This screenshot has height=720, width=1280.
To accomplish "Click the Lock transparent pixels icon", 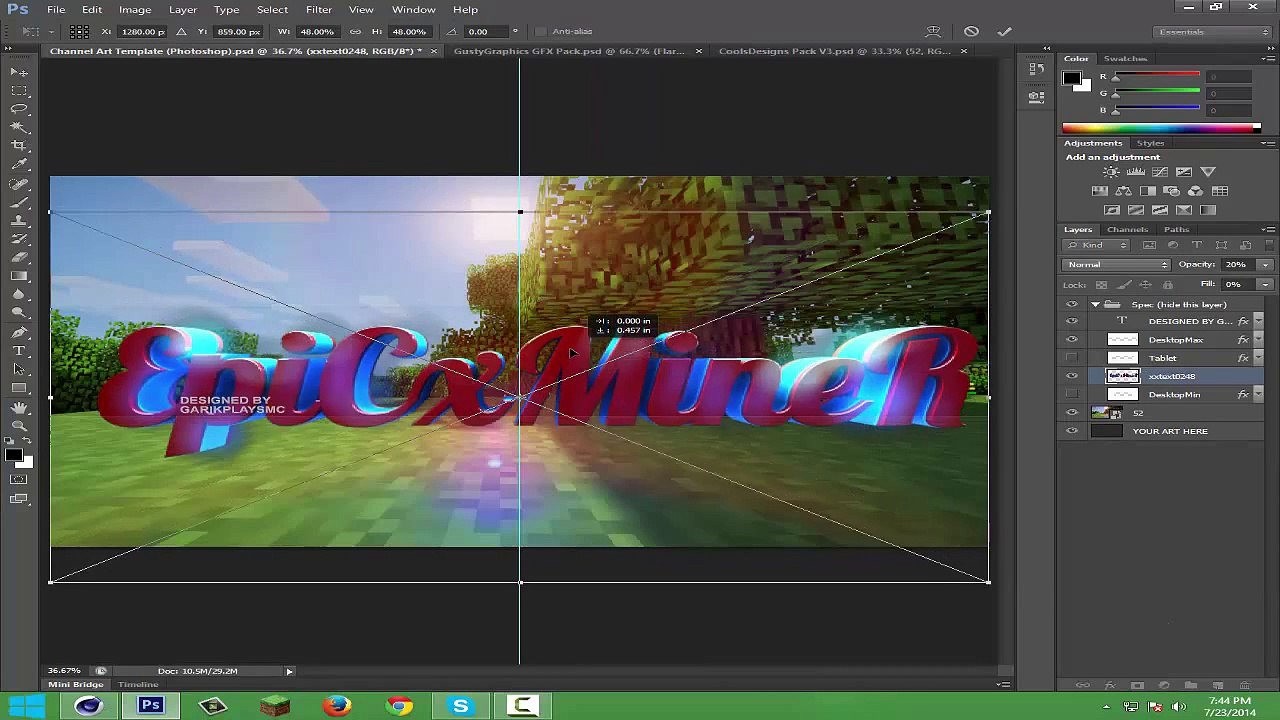I will pyautogui.click(x=1101, y=285).
